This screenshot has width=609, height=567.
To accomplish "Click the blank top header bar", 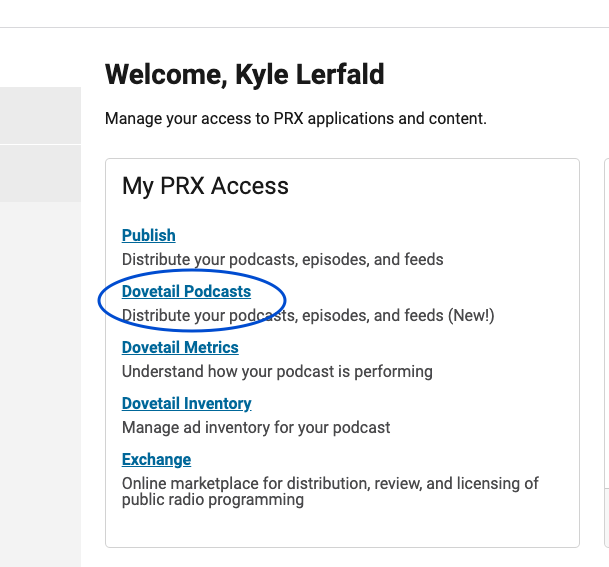I will point(304,14).
